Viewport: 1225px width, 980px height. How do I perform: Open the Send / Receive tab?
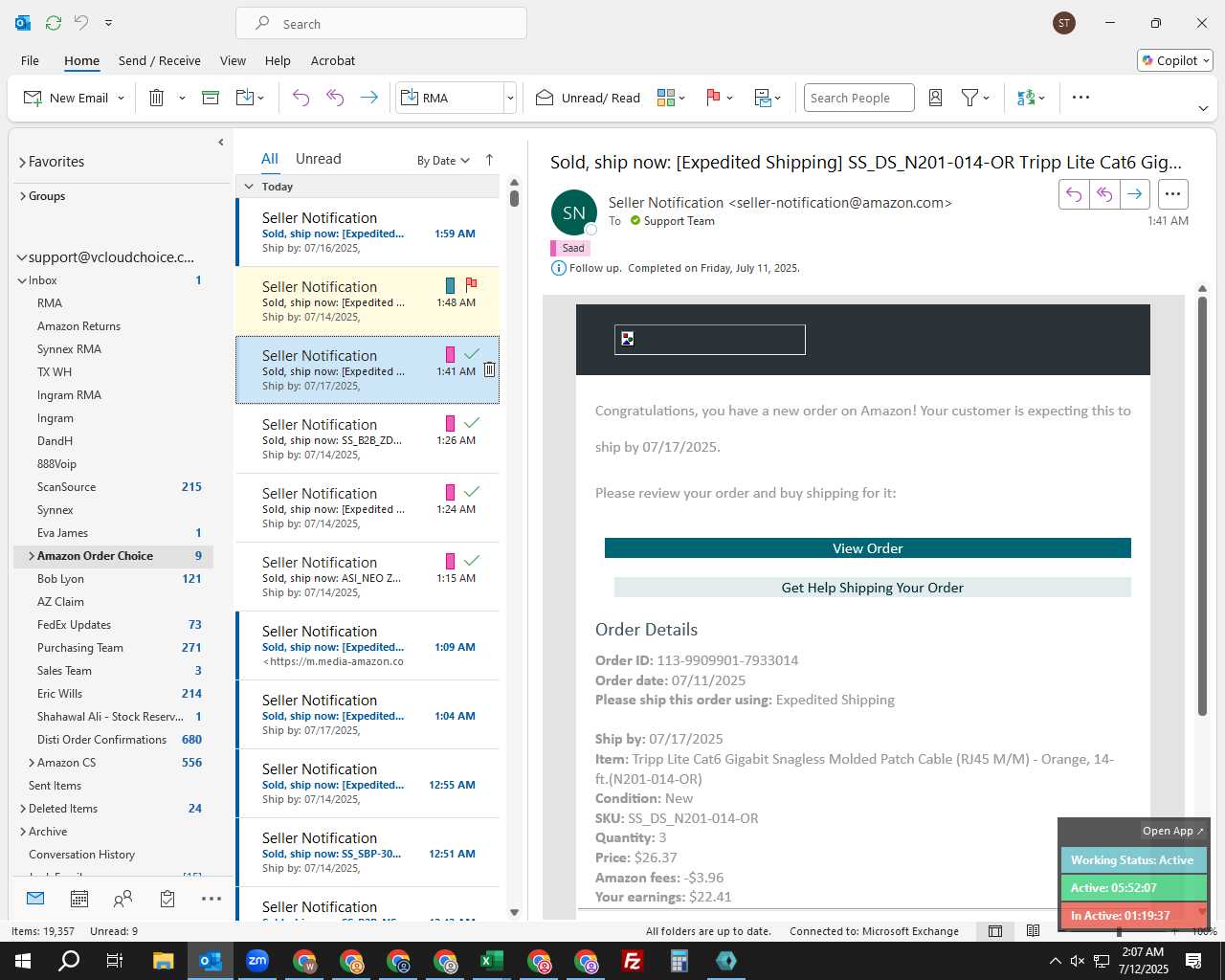pos(160,60)
